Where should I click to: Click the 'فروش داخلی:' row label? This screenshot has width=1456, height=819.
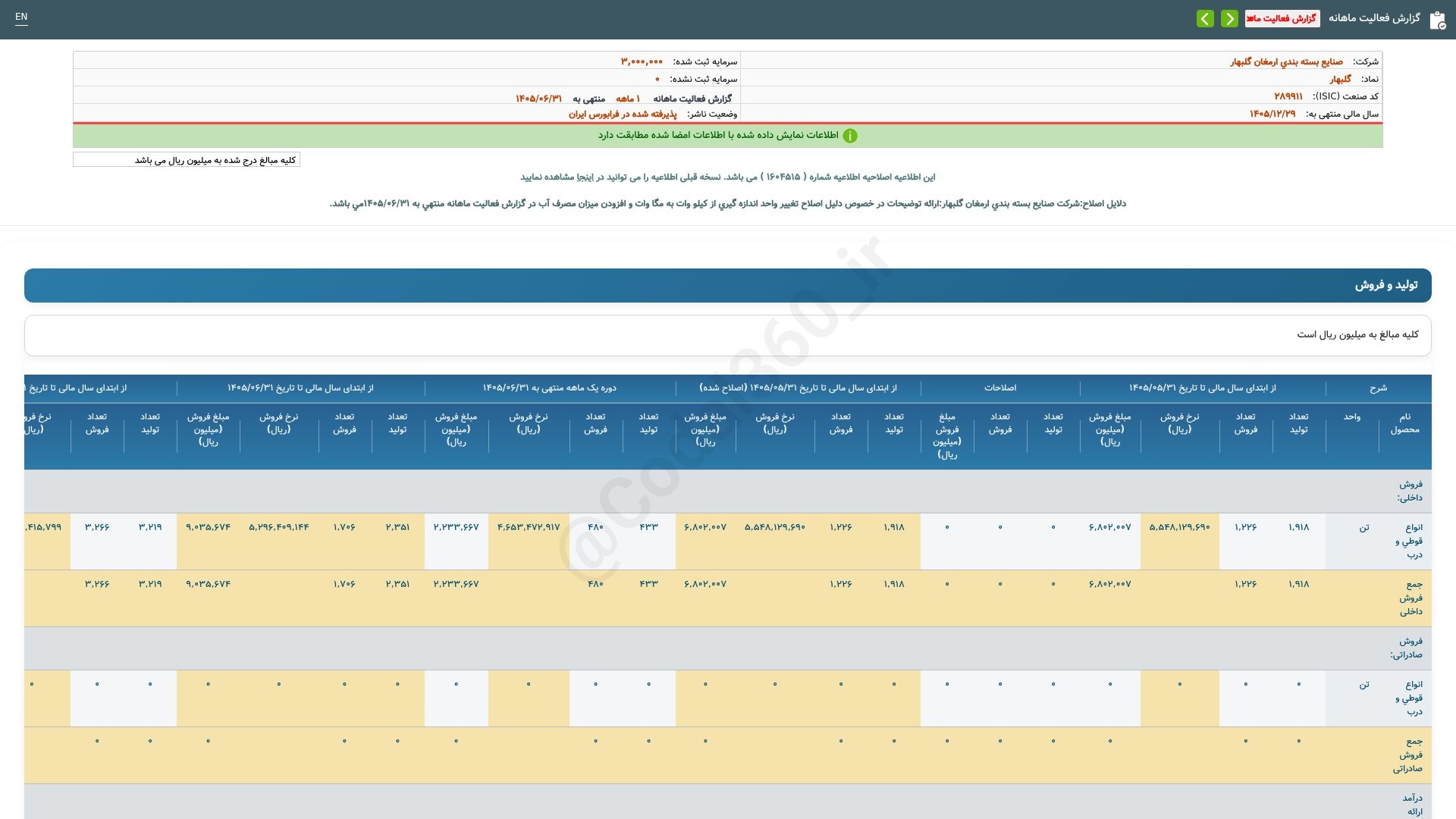pos(1410,491)
